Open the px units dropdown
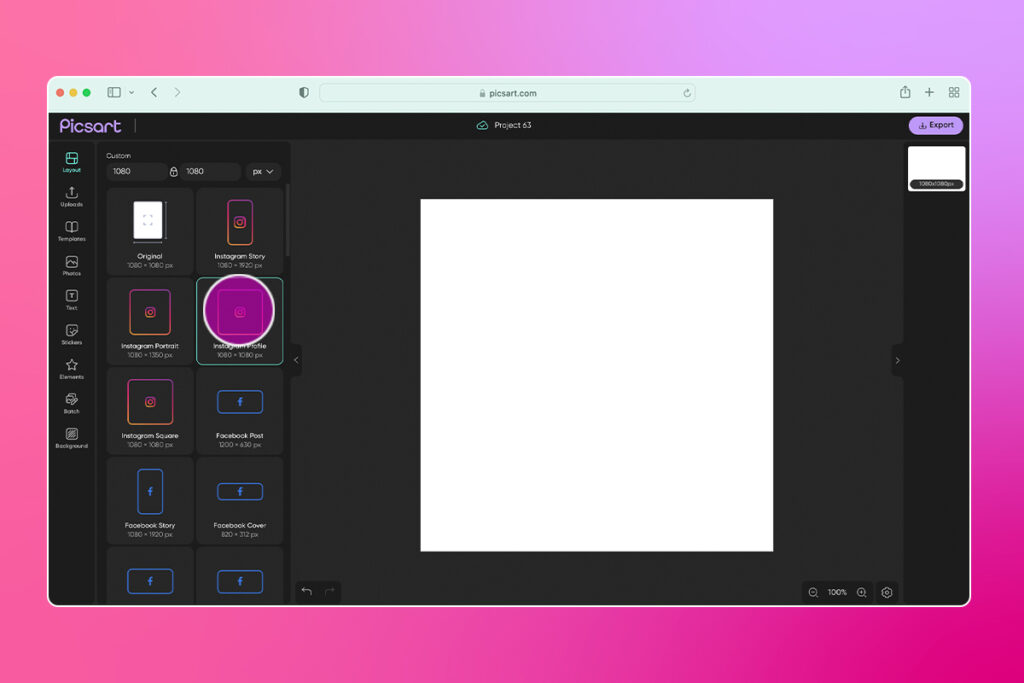This screenshot has width=1024, height=683. point(262,171)
